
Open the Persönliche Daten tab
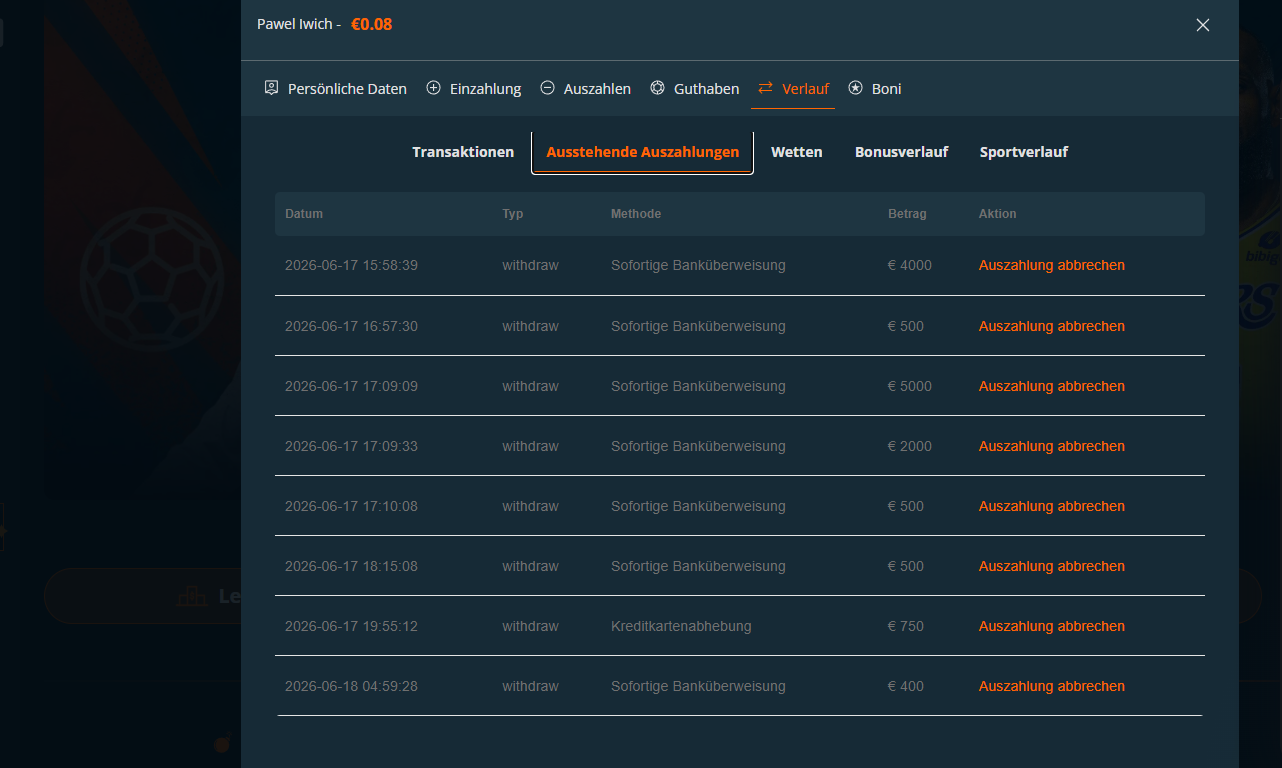(336, 89)
